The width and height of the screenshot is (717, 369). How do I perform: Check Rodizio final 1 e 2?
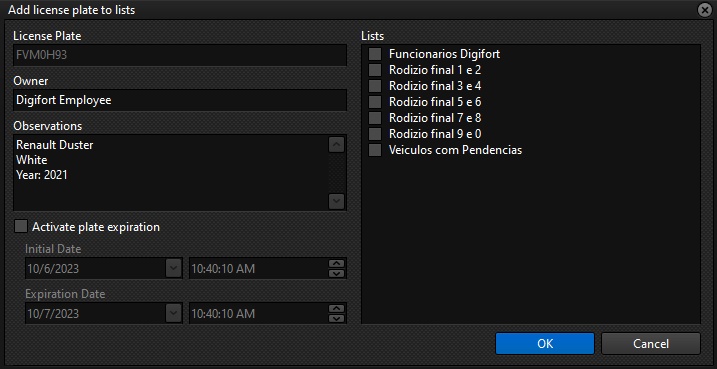[375, 70]
